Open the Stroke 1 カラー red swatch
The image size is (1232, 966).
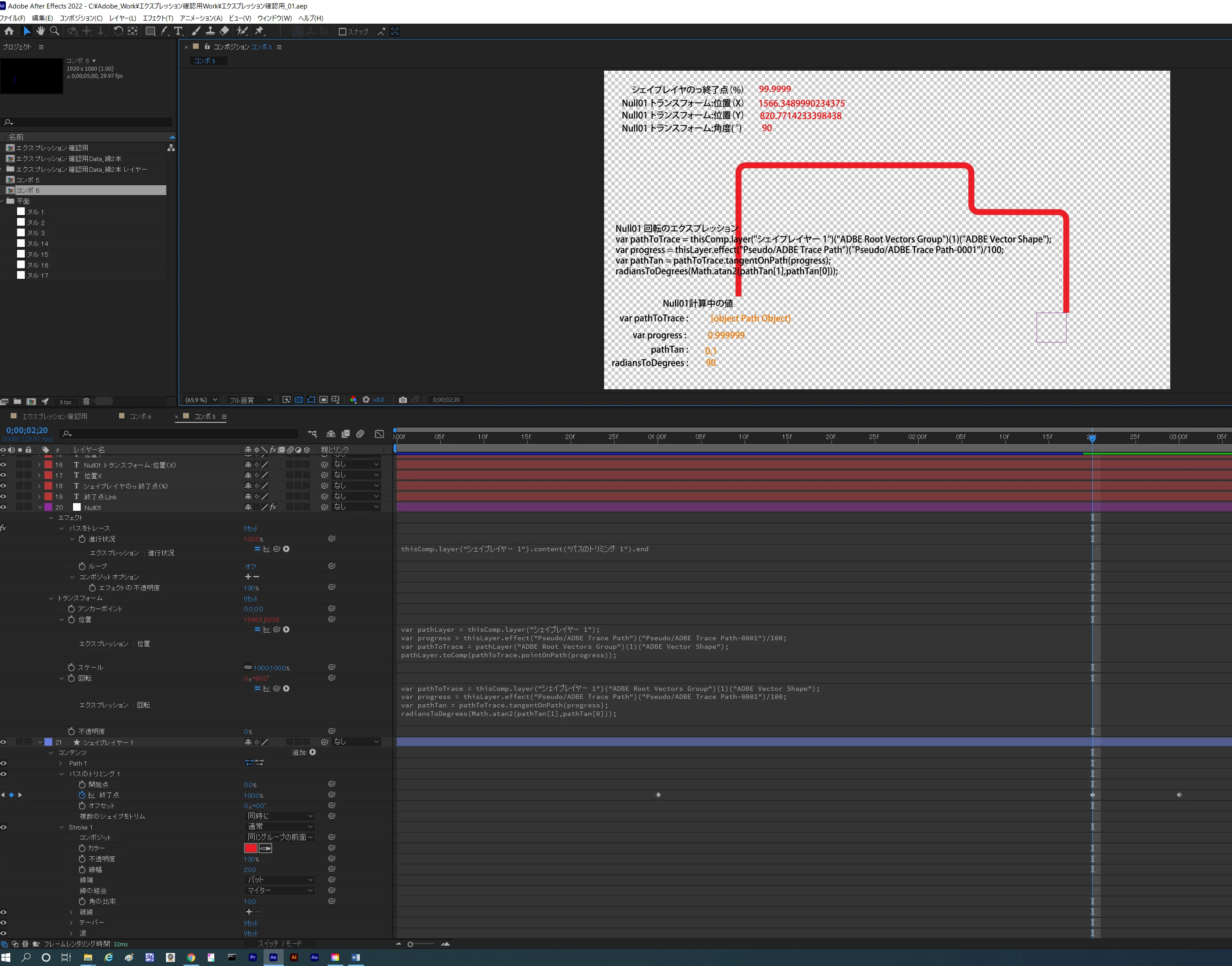pyautogui.click(x=251, y=848)
